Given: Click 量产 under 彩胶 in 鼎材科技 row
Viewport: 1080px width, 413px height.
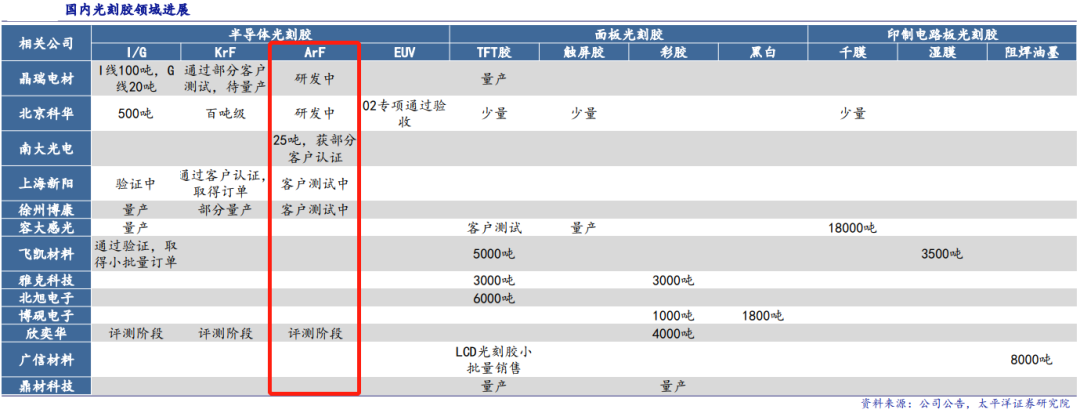Looking at the screenshot, I should coord(673,386).
